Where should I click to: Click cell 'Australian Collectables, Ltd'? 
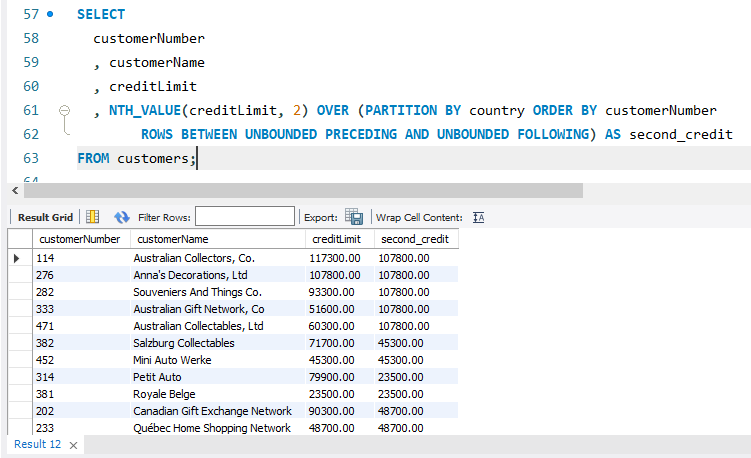(218, 326)
